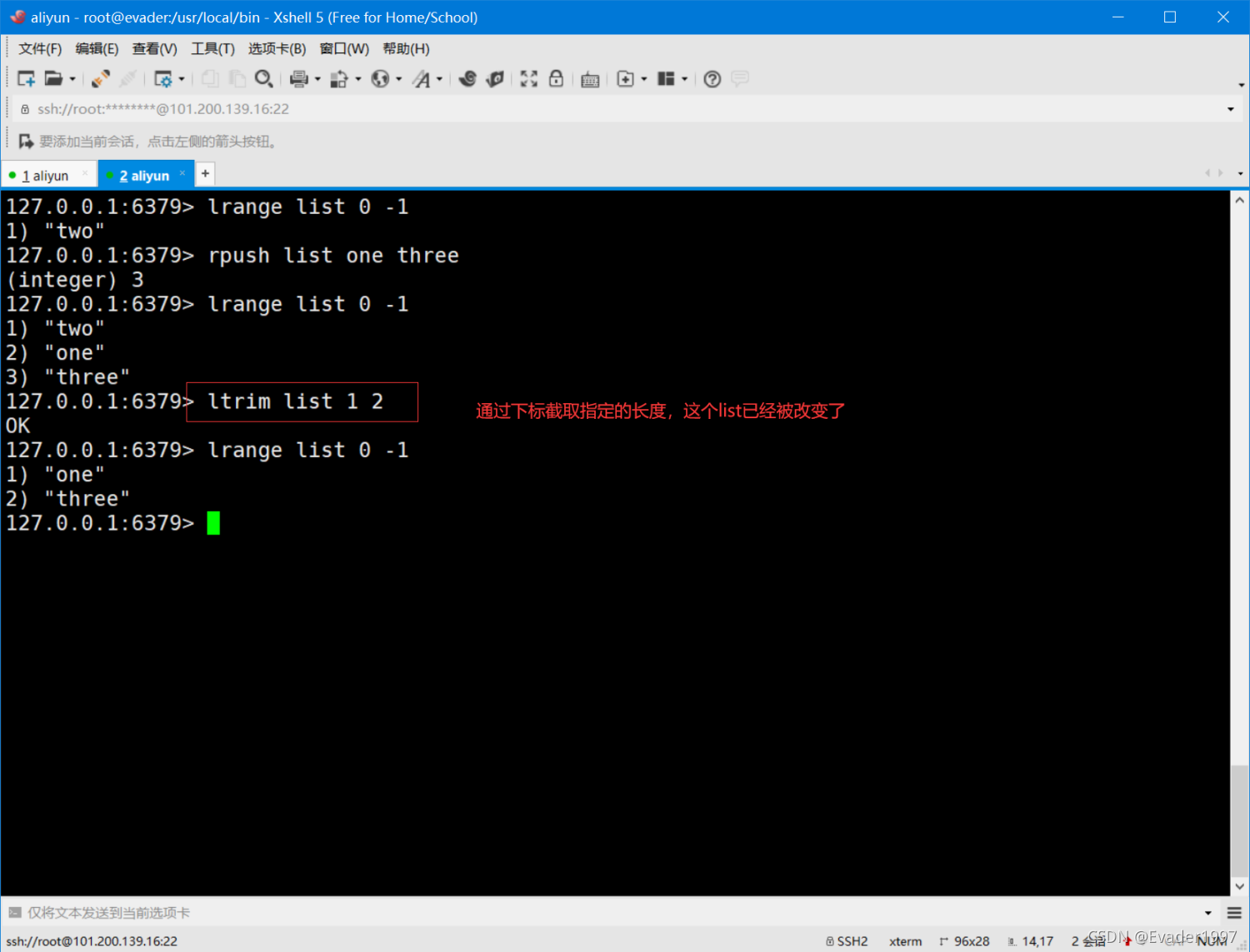Expand the address bar history dropdown
Image resolution: width=1250 pixels, height=952 pixels.
[x=1231, y=109]
